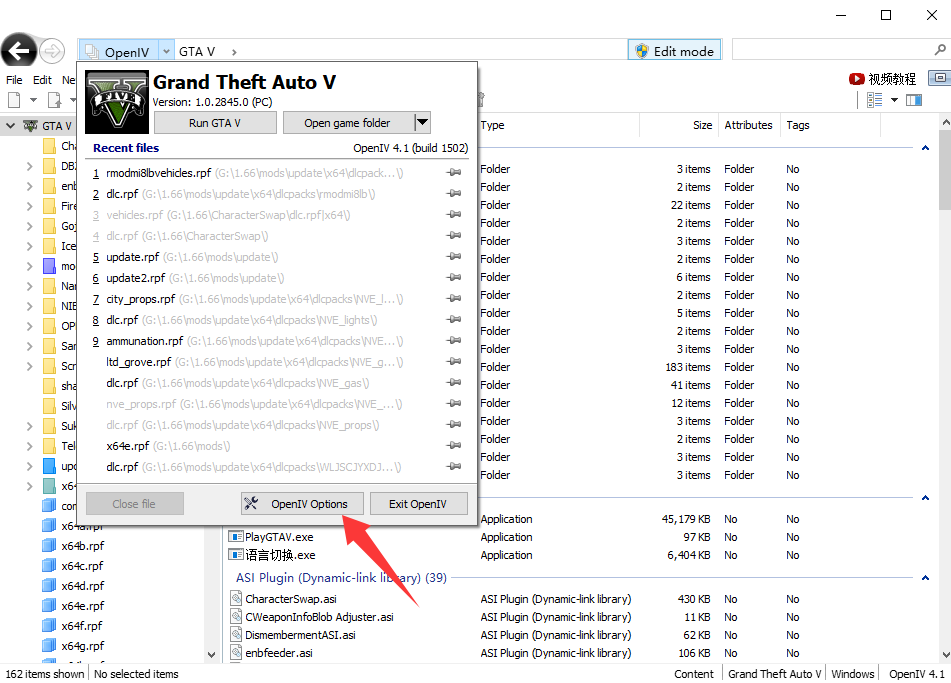Select the PlayGTAV.exe file icon
The image size is (951, 683).
[235, 537]
